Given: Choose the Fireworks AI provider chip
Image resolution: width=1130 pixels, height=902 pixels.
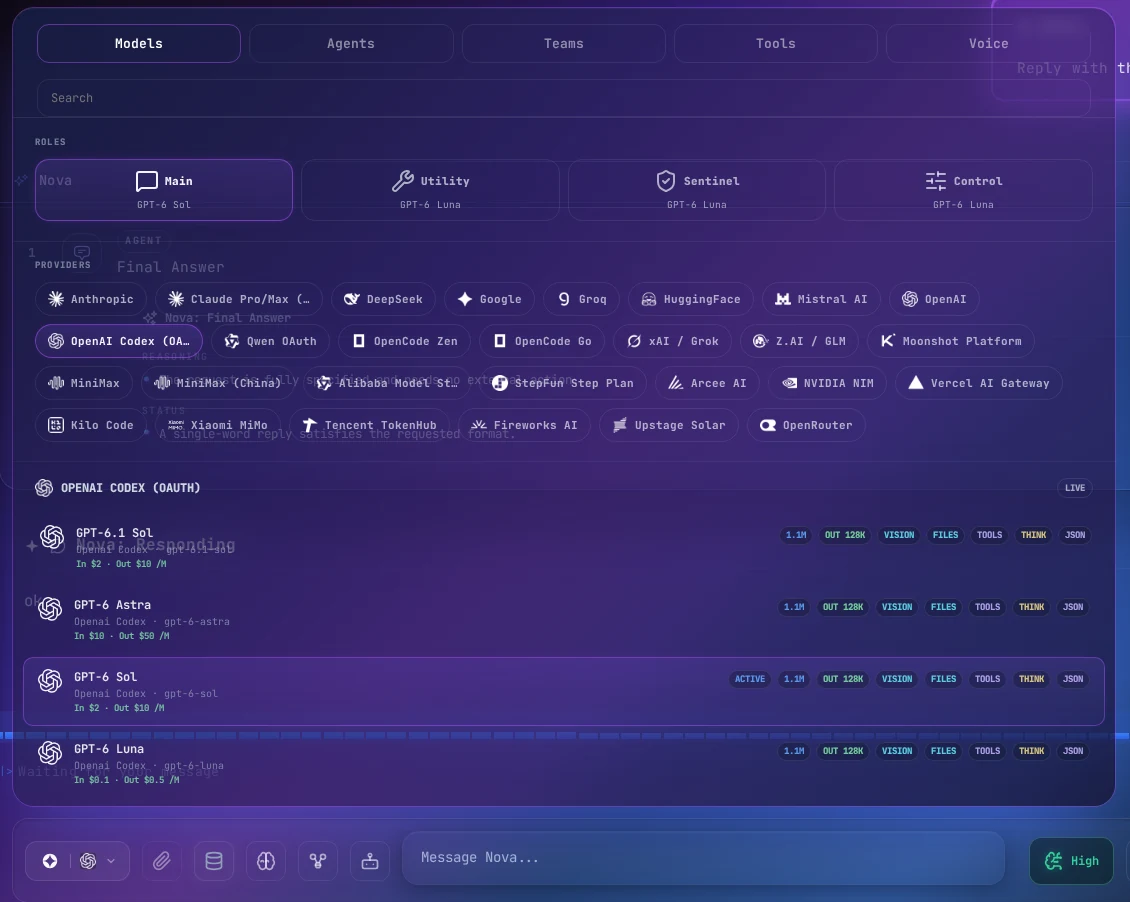Looking at the screenshot, I should click(x=524, y=425).
